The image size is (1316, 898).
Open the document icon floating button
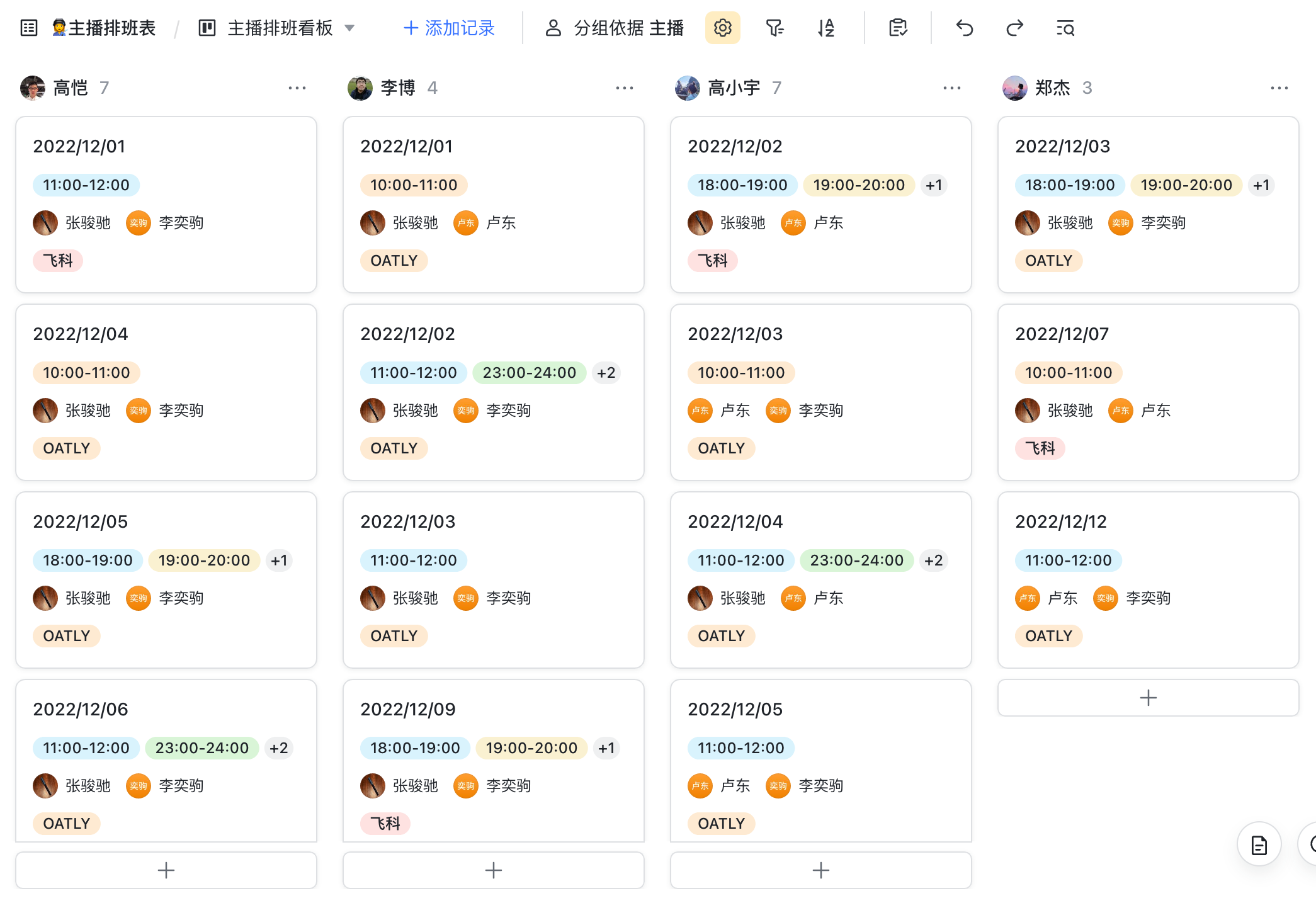point(1259,845)
